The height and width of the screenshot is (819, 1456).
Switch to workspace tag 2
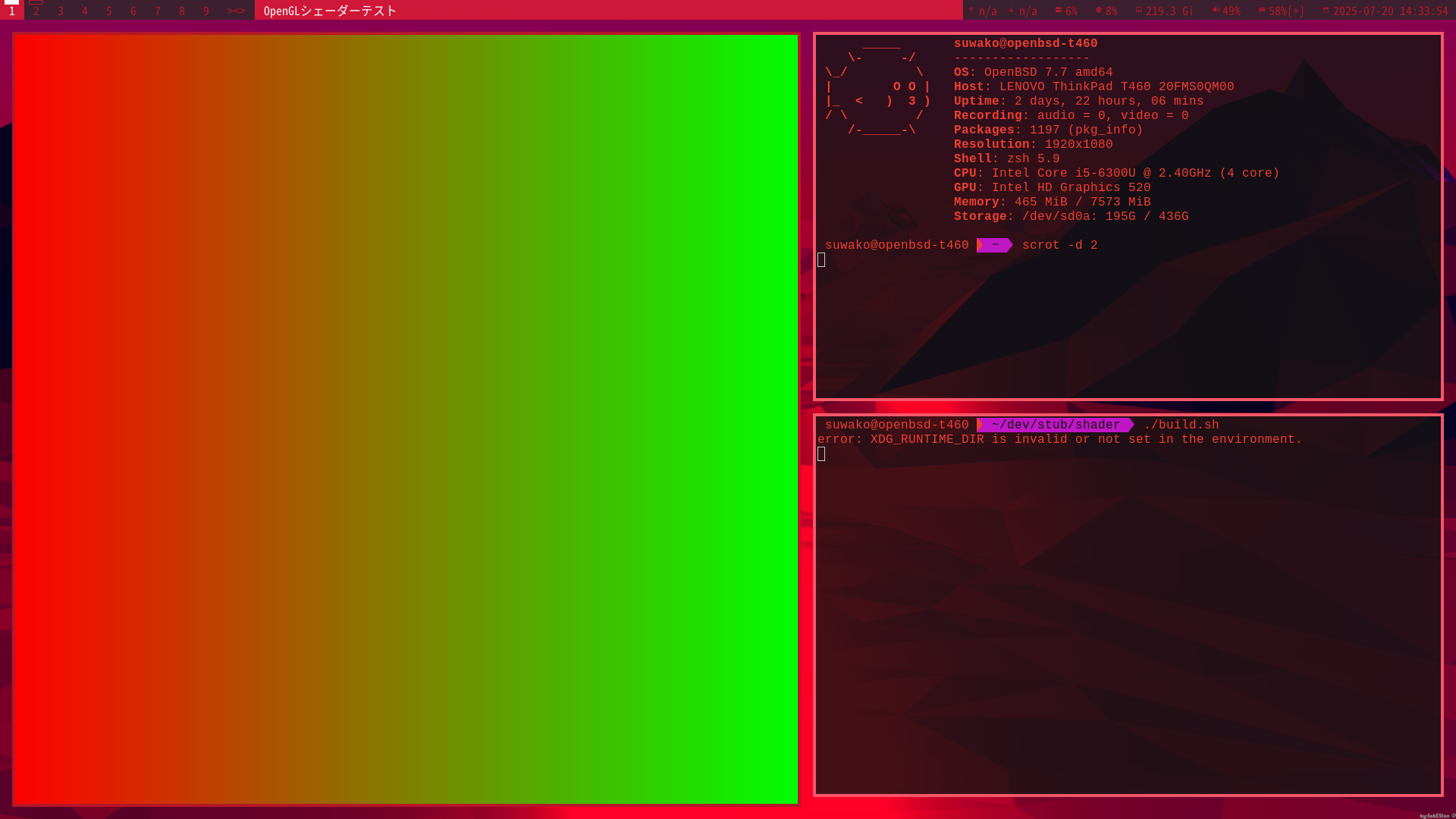point(36,11)
